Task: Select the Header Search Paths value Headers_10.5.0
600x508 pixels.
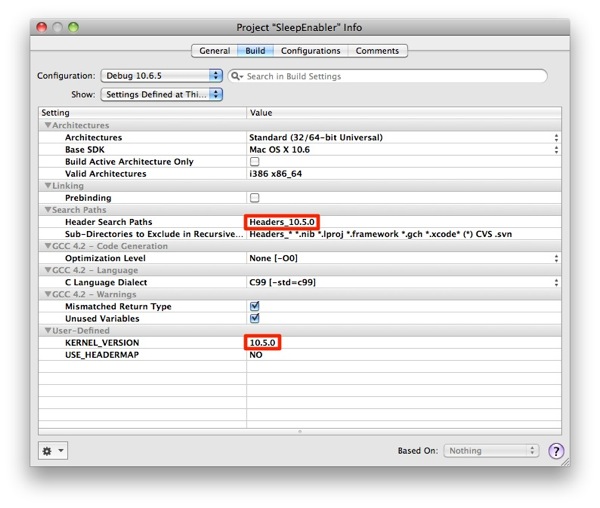Action: tap(282, 222)
